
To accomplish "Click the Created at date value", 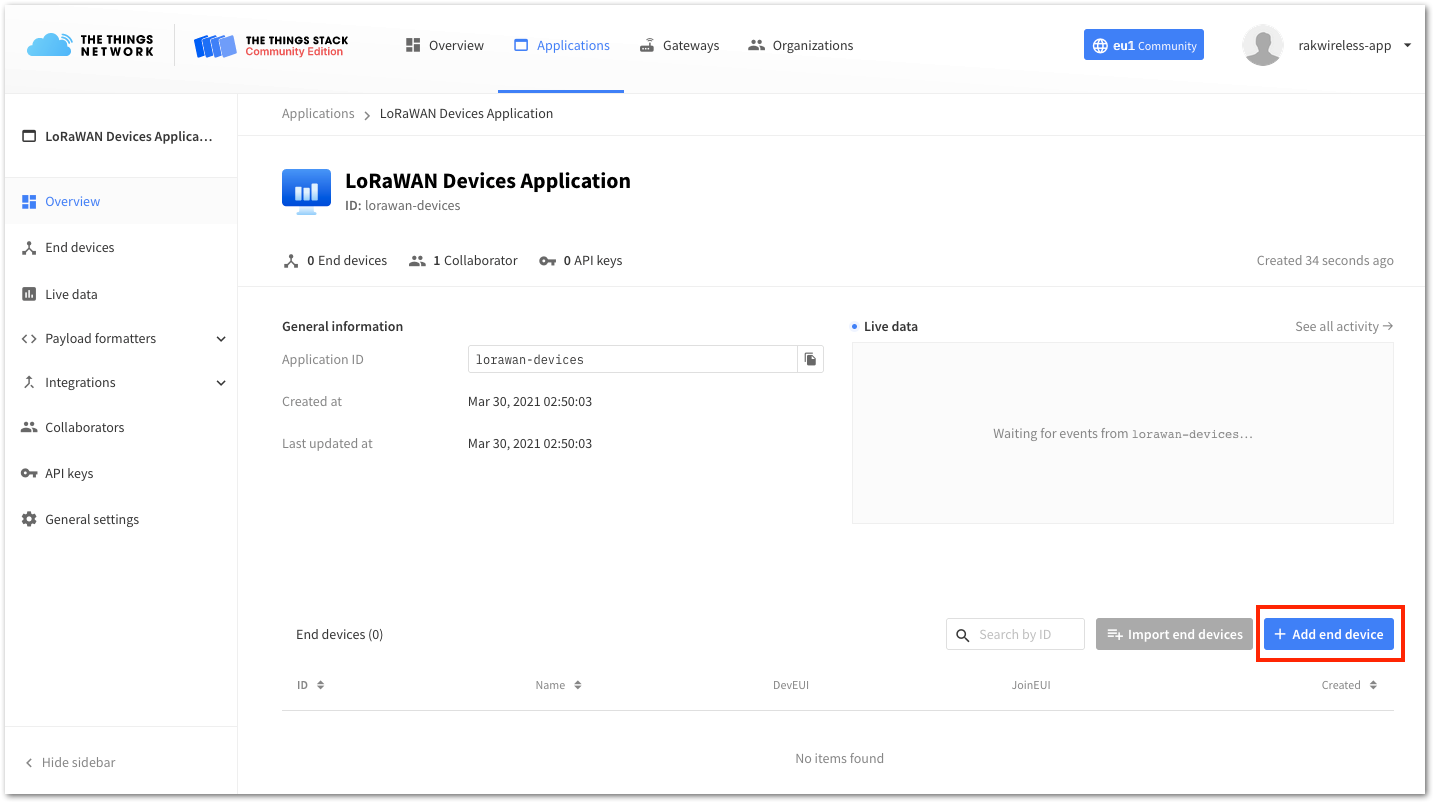I will (x=530, y=401).
